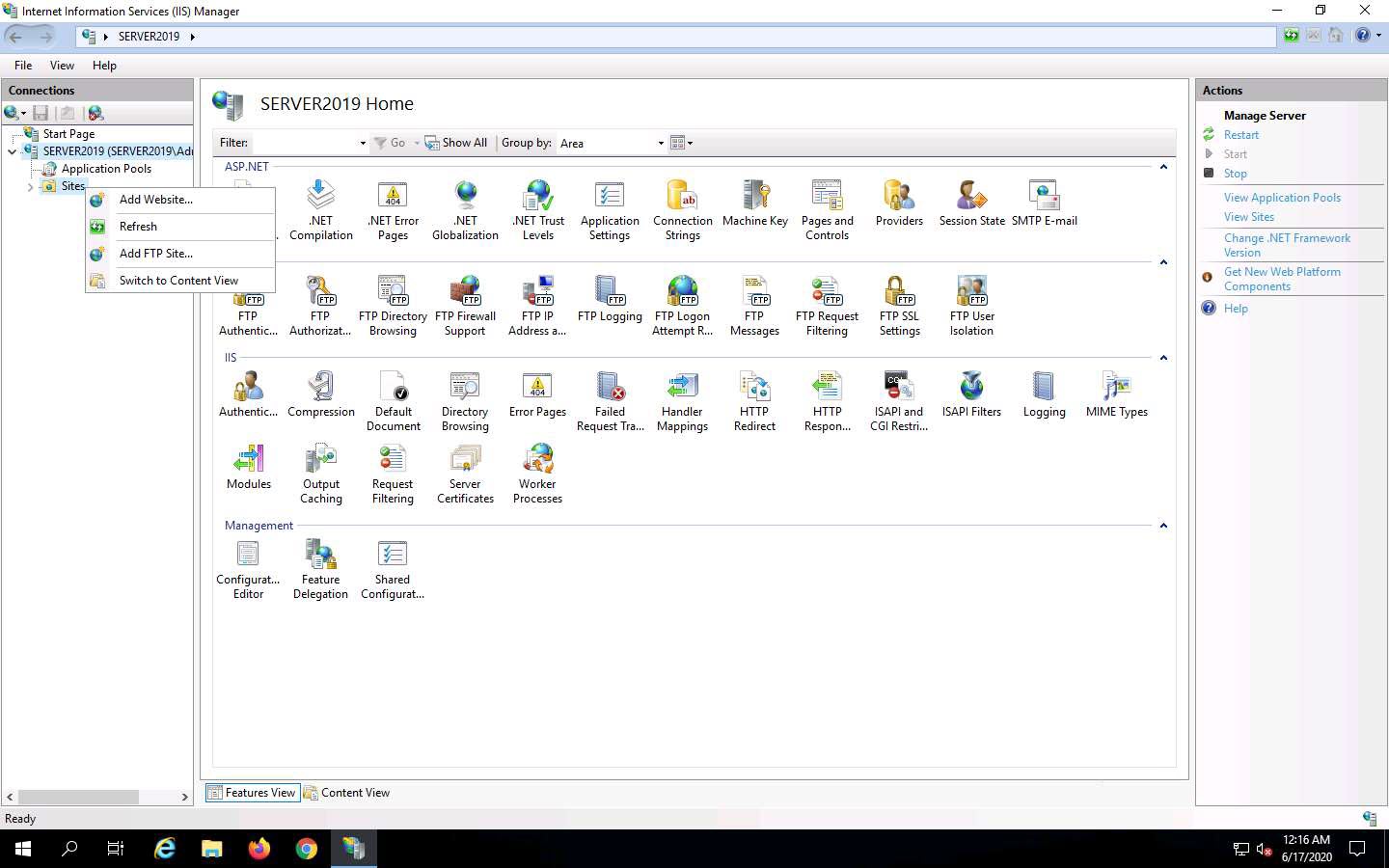The image size is (1389, 868).
Task: Open the Group by Area dropdown
Action: [661, 143]
